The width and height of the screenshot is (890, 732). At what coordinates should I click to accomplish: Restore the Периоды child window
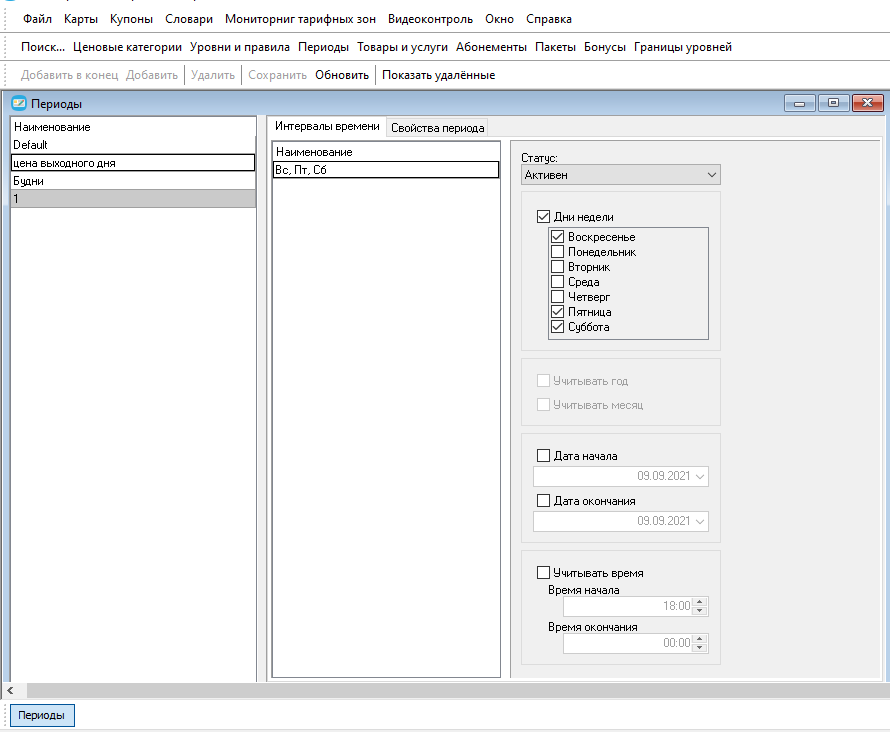point(833,103)
